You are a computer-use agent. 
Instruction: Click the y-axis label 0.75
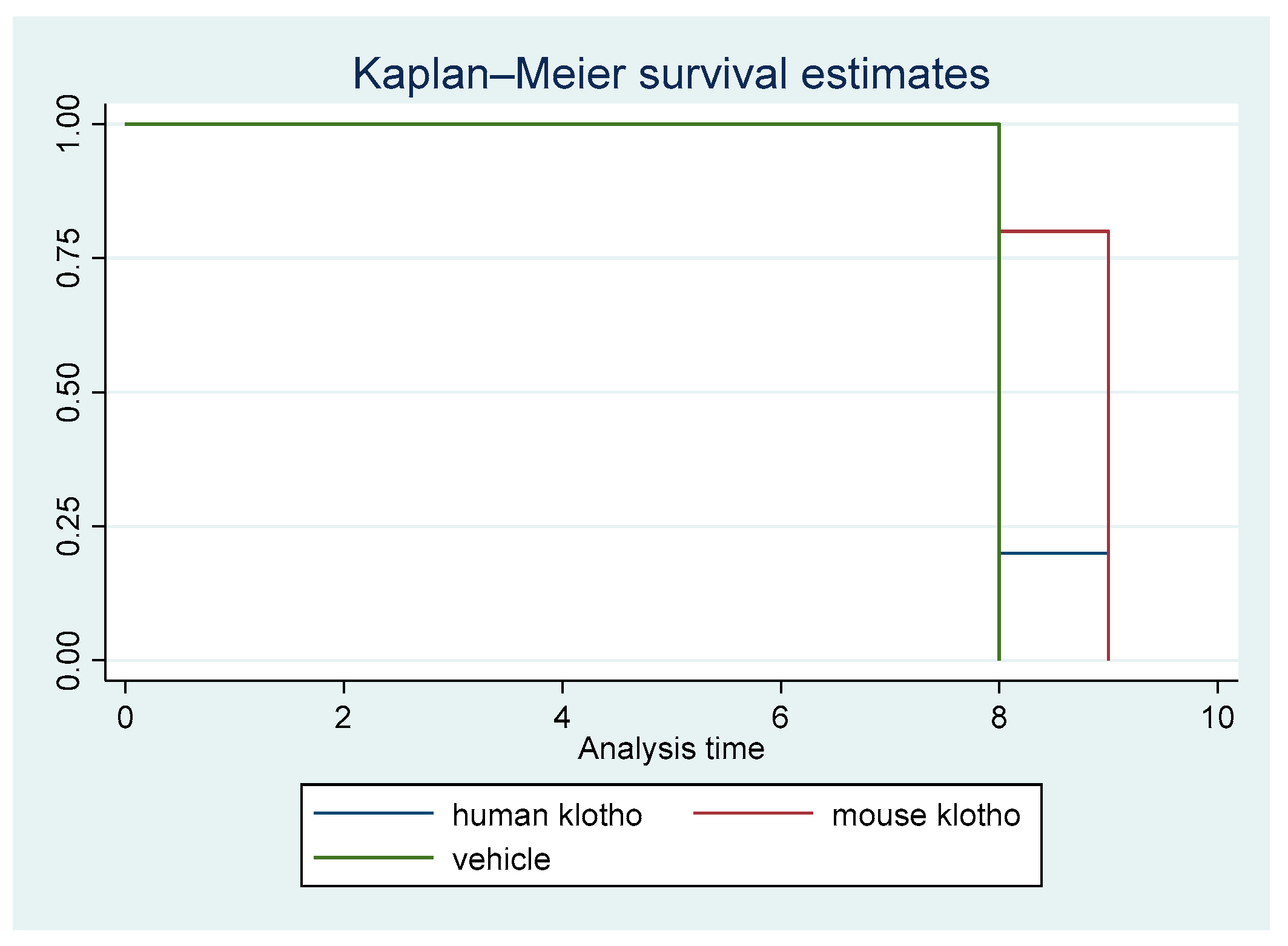[x=68, y=259]
